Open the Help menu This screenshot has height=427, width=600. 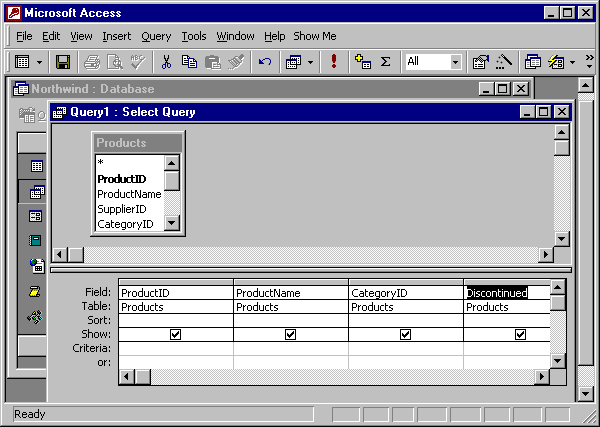(x=274, y=36)
